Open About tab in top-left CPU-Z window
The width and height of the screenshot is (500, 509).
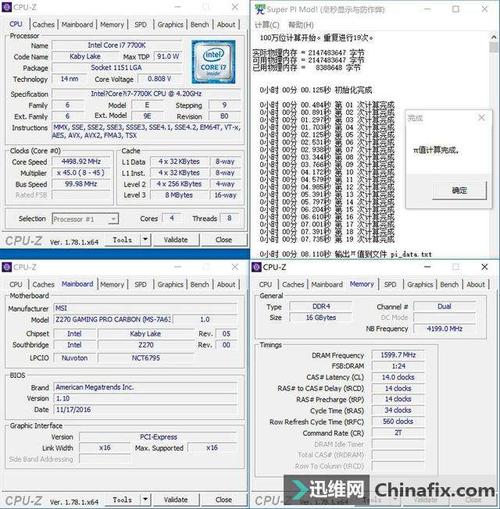[x=226, y=25]
